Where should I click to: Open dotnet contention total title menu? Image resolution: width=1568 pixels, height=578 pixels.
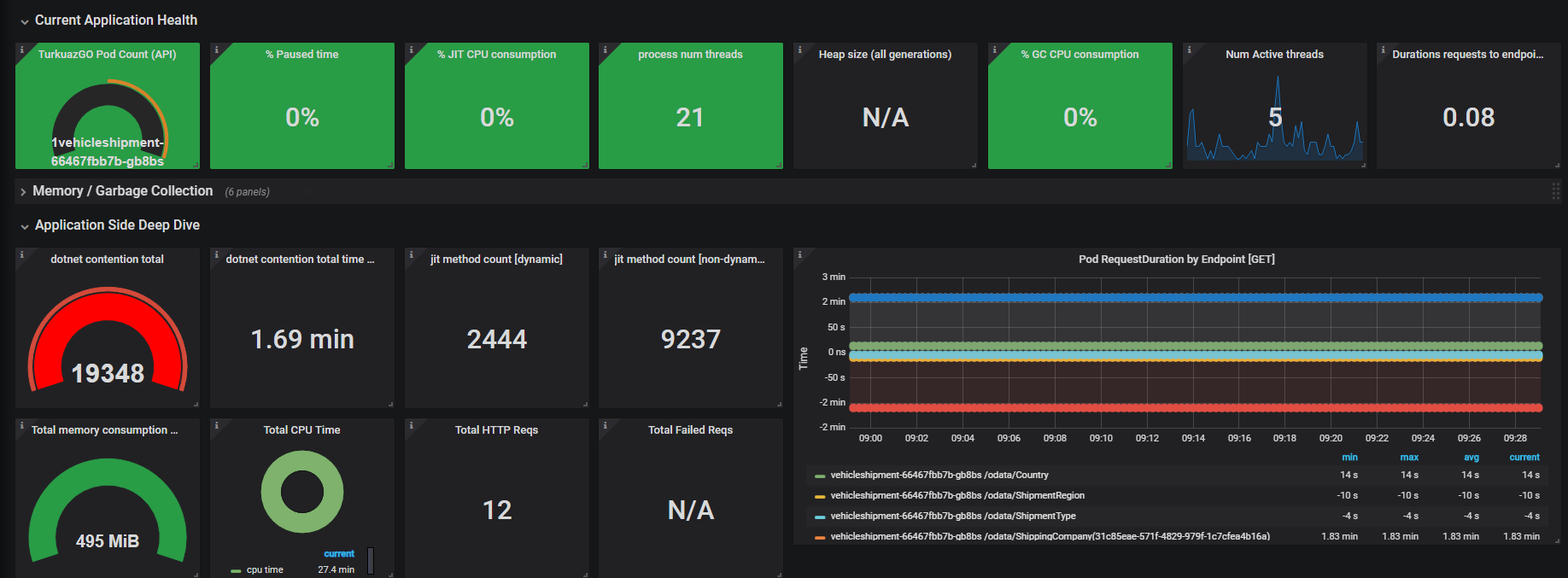coord(108,259)
